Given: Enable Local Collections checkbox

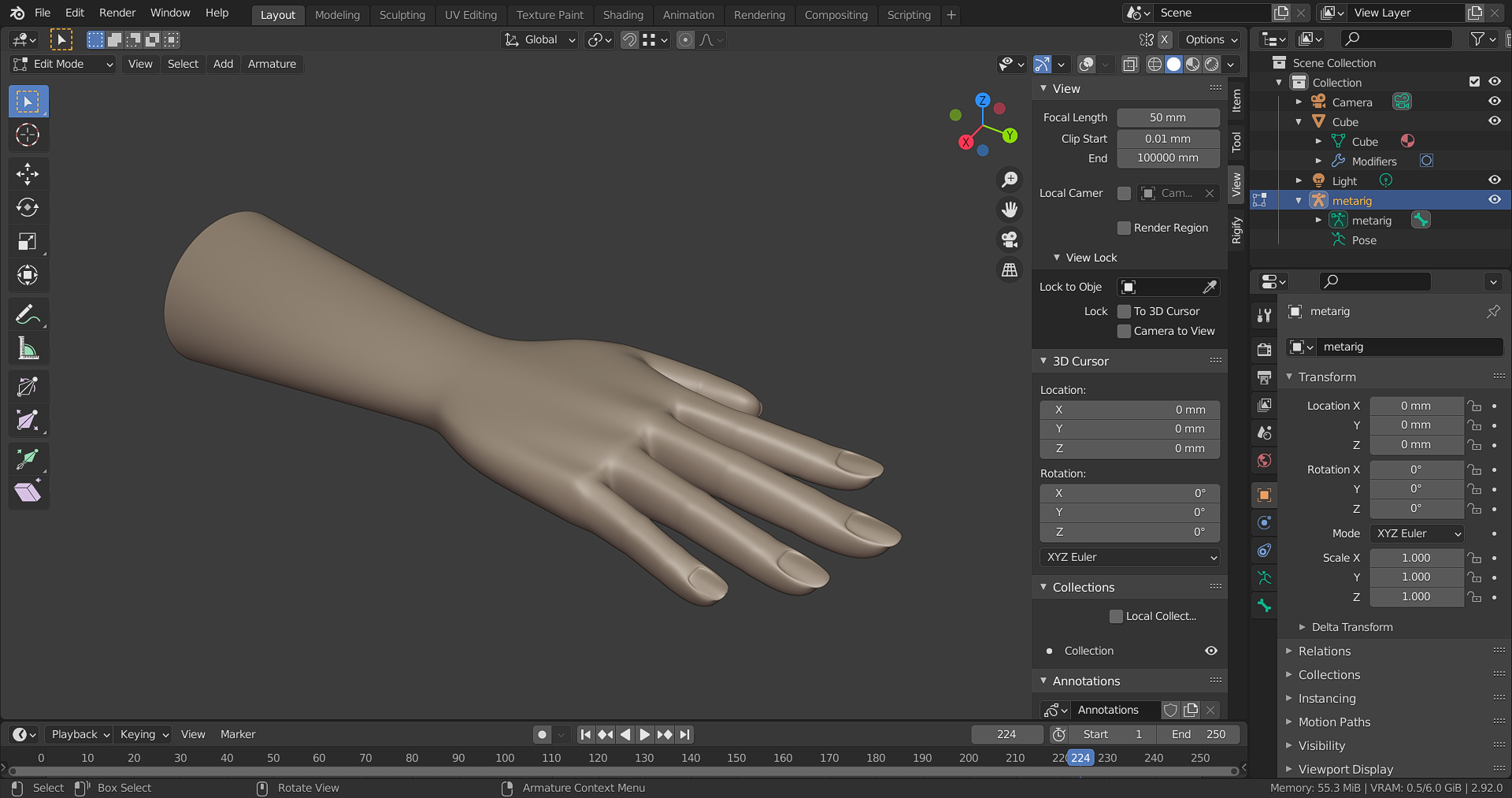Looking at the screenshot, I should [x=1116, y=617].
